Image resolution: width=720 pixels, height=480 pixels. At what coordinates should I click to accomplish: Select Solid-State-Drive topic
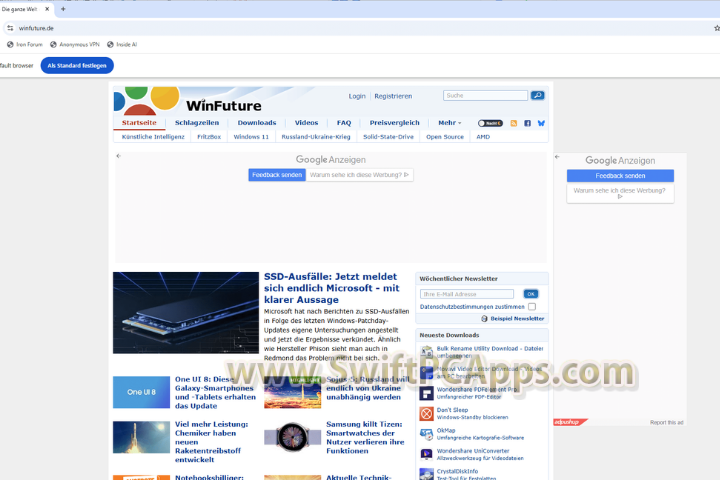(x=388, y=137)
